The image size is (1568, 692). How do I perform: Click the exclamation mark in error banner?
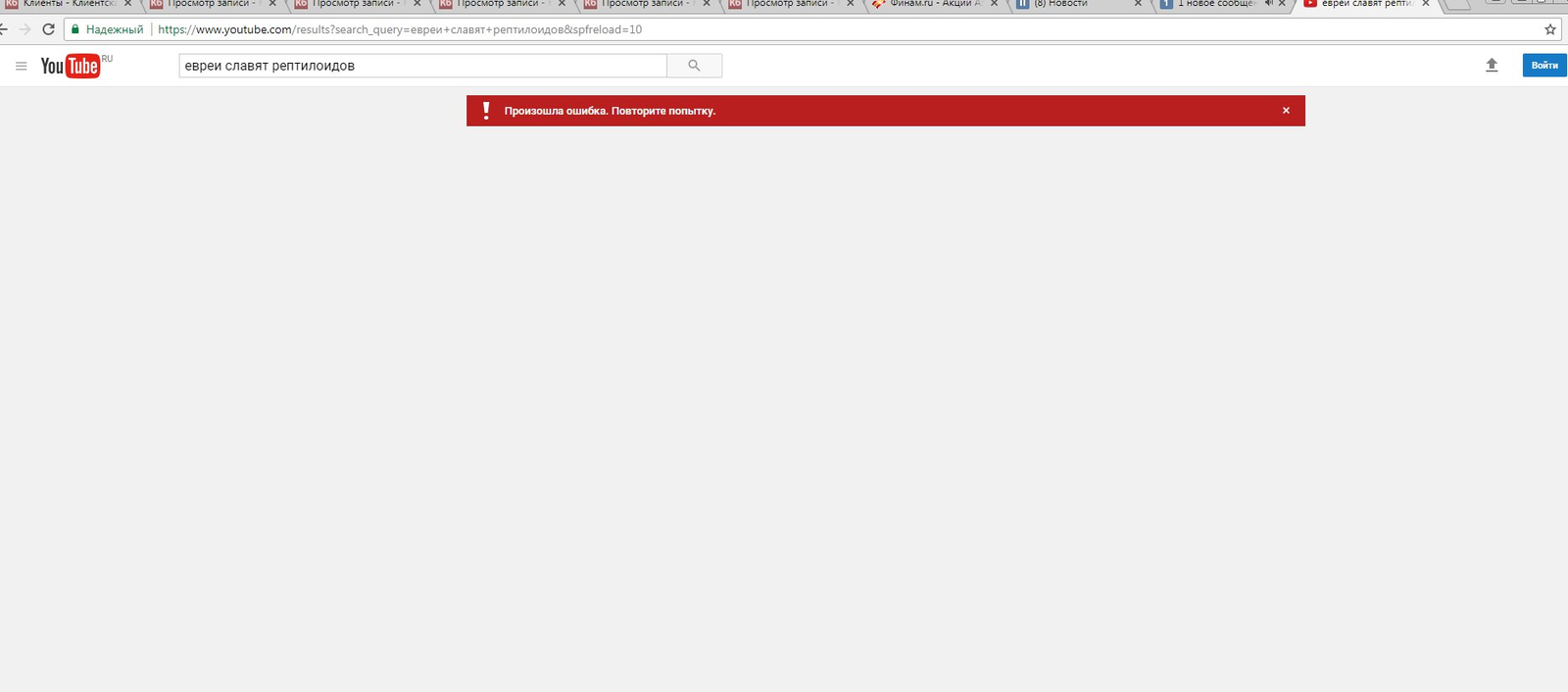[x=486, y=111]
